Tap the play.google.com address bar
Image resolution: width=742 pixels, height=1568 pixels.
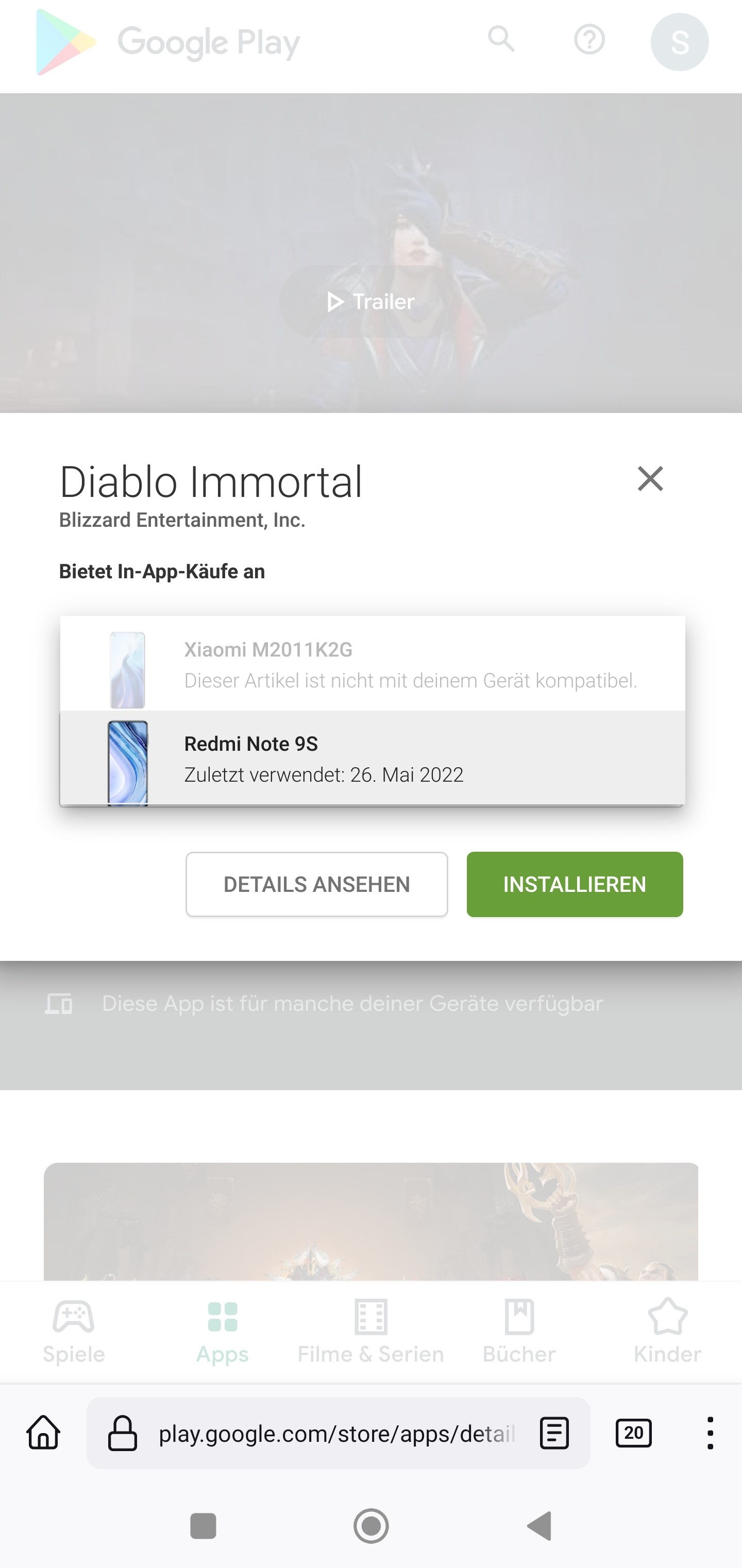(334, 1434)
